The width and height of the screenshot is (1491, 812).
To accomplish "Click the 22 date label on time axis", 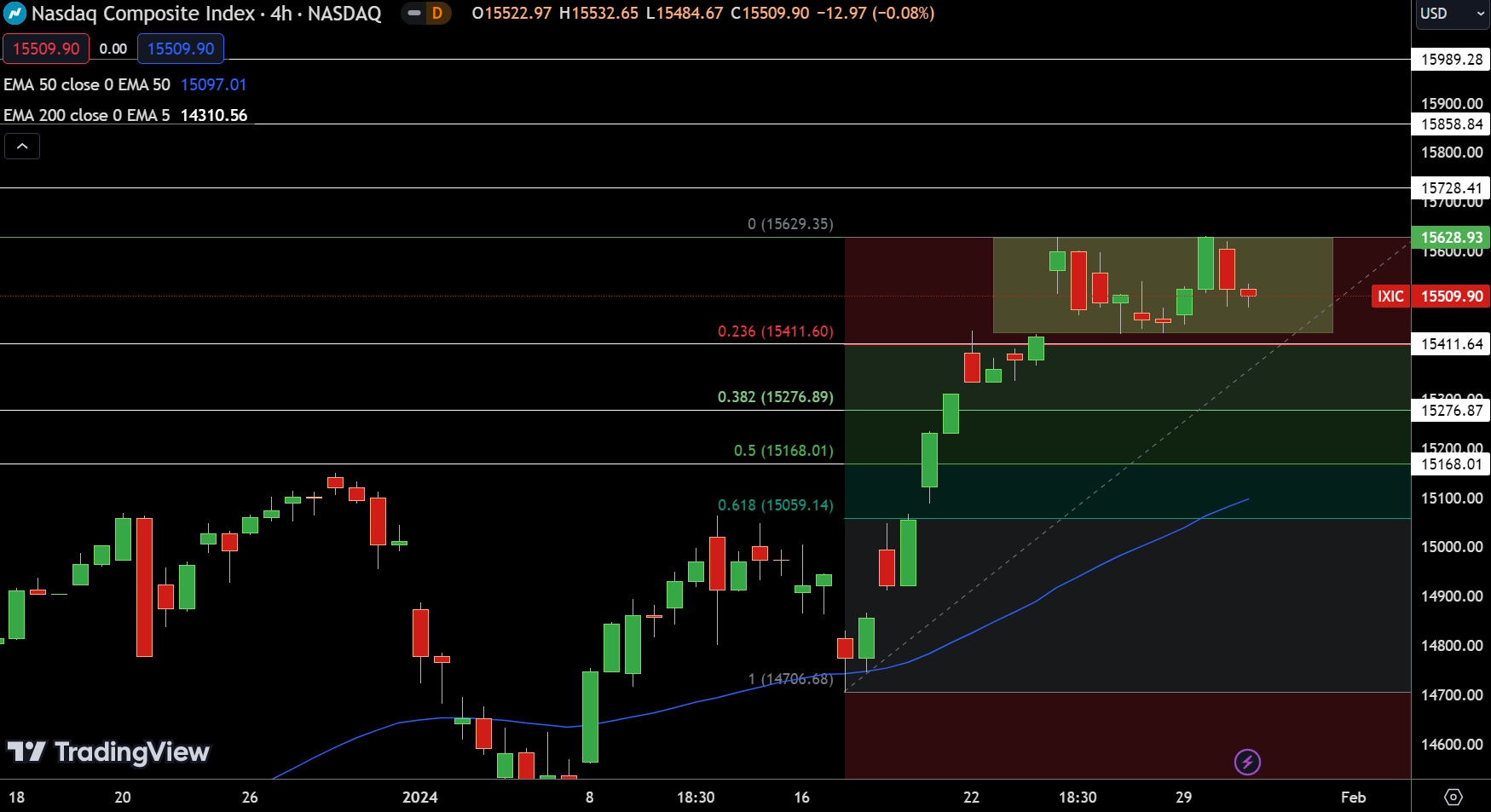I will [971, 798].
